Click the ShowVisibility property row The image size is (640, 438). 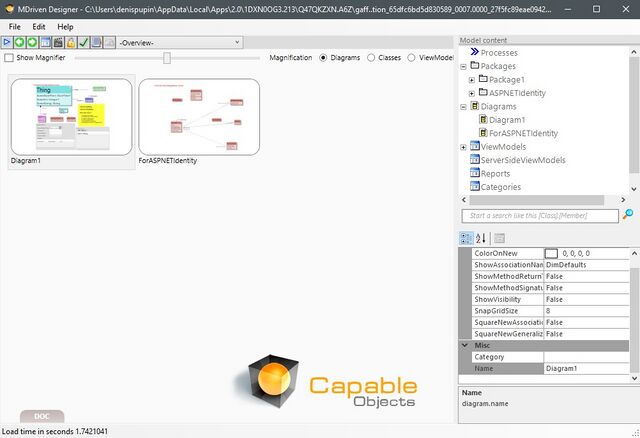(x=550, y=299)
